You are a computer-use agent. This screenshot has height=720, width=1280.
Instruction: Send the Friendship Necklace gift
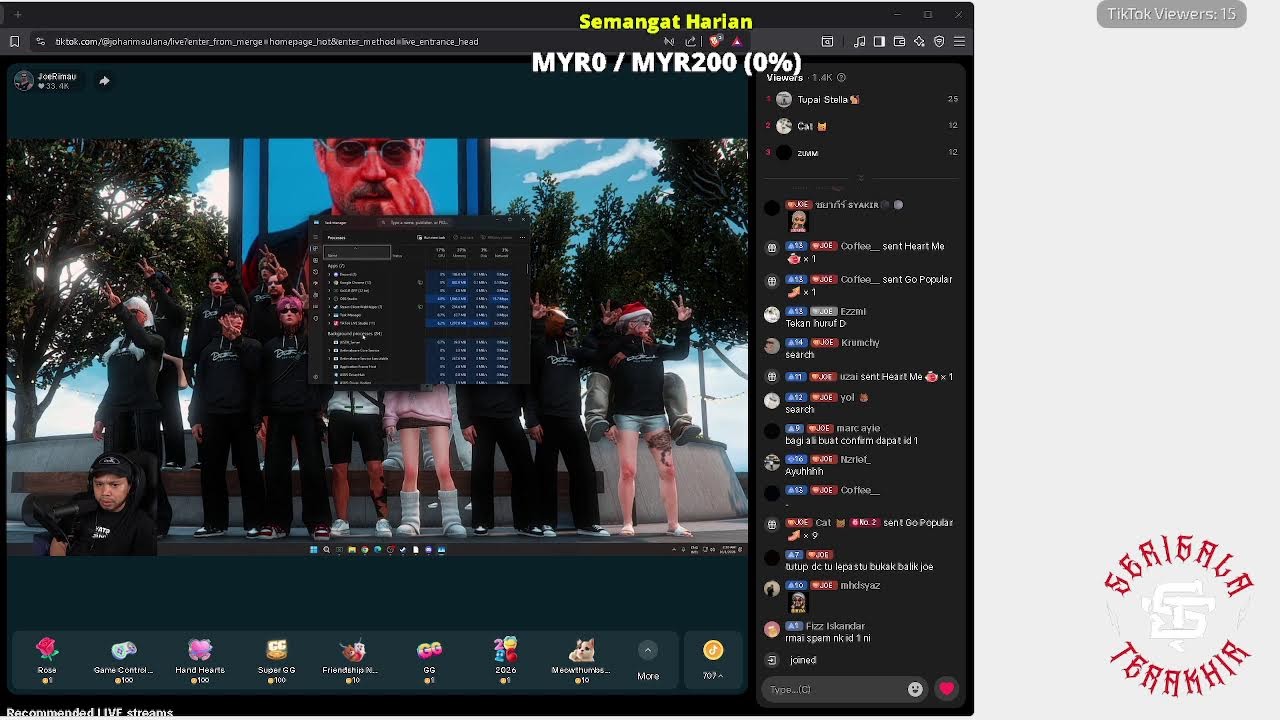pos(352,660)
